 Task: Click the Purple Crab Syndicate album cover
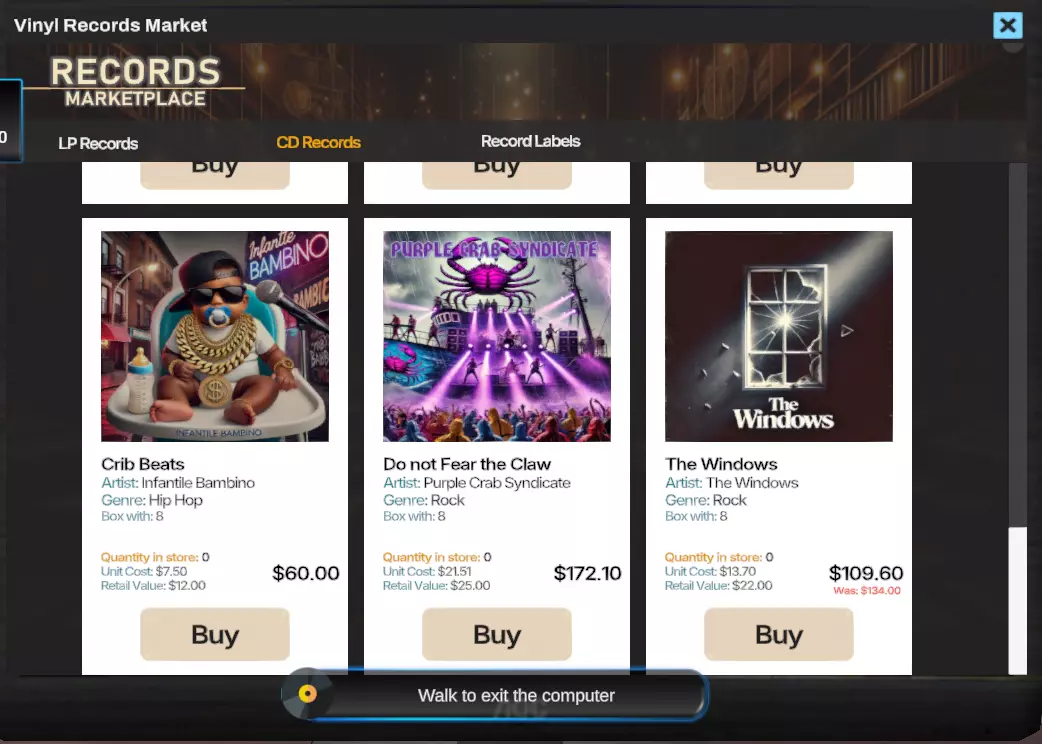496,336
